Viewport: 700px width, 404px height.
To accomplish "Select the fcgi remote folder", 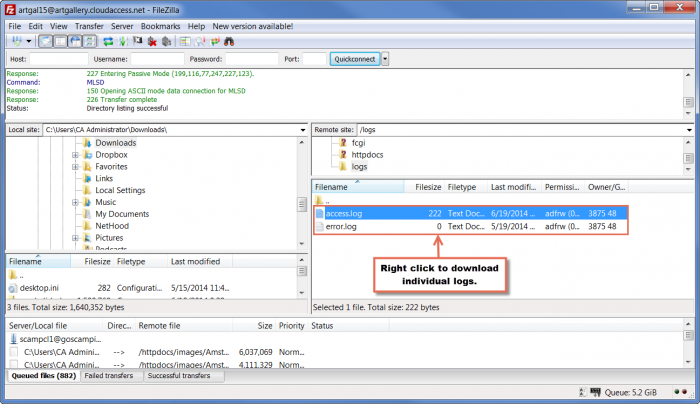I will [358, 143].
